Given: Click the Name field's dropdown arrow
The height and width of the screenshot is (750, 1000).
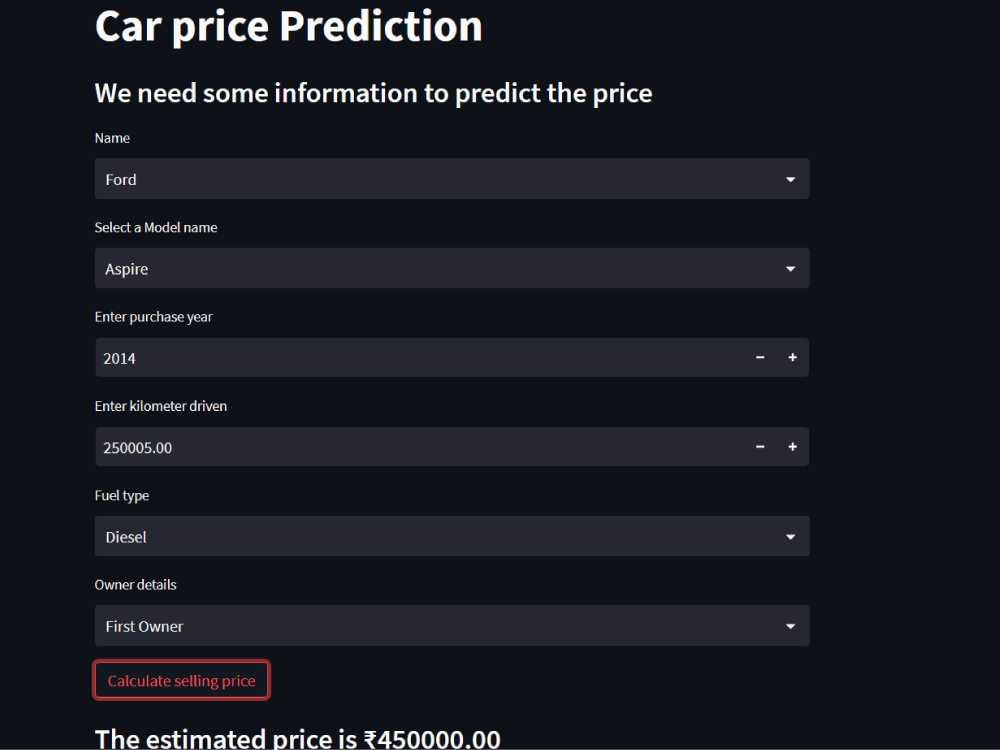Looking at the screenshot, I should click(x=790, y=179).
